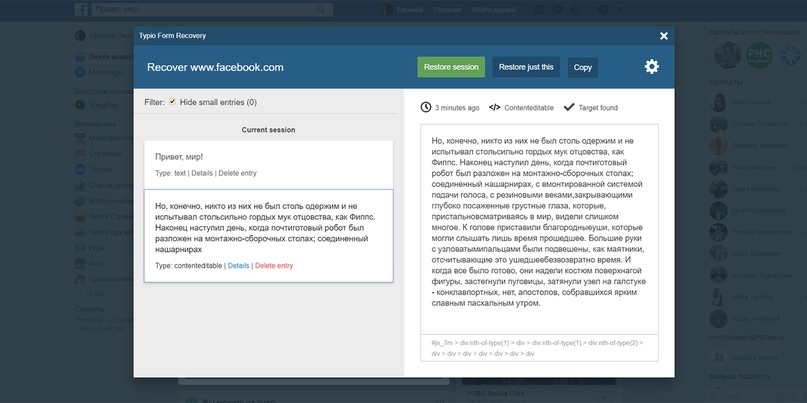This screenshot has width=807, height=403.
Task: Open Messenger in Facebook left sidebar
Action: click(99, 73)
